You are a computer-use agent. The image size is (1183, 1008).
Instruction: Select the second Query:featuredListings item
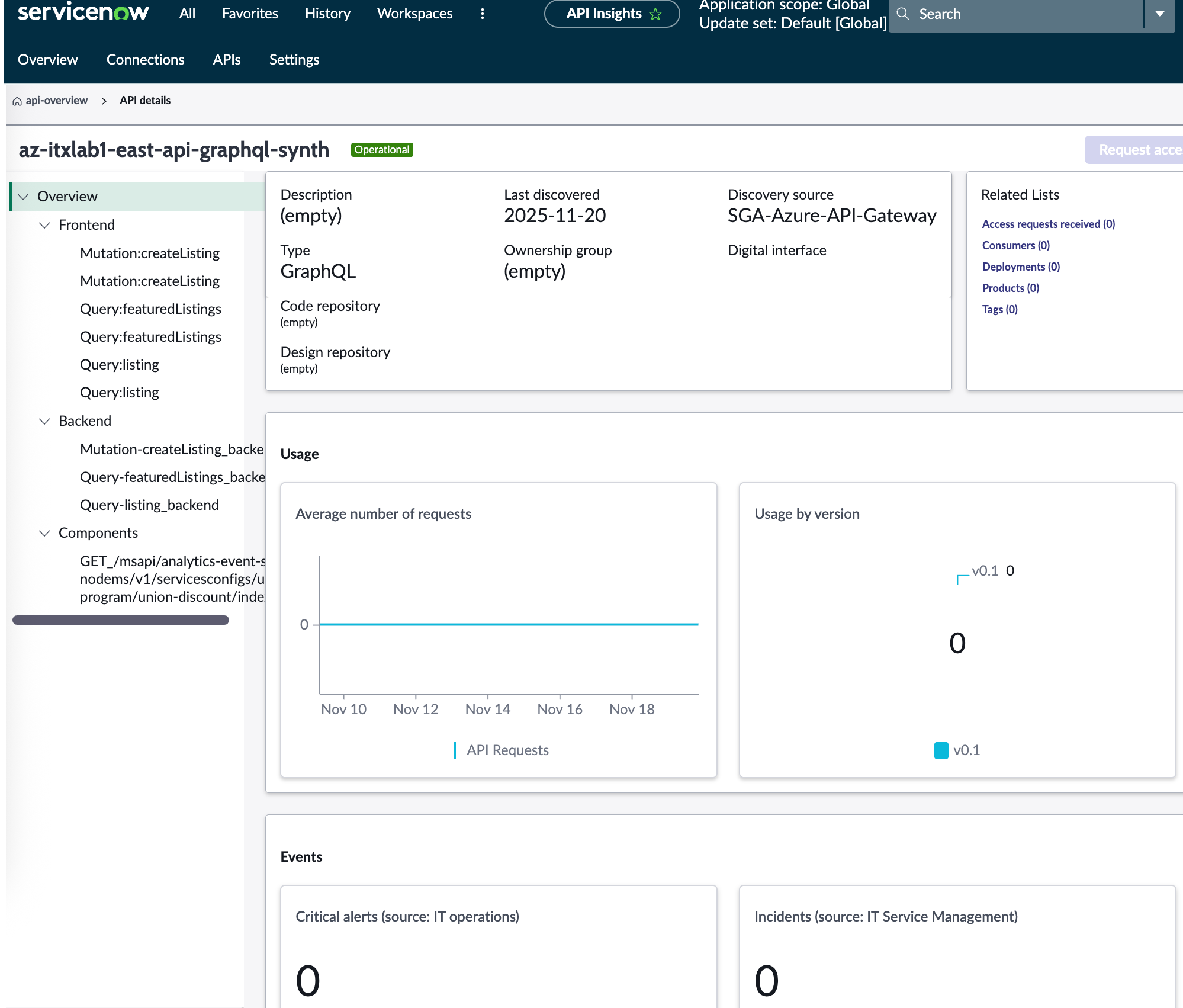pos(150,337)
